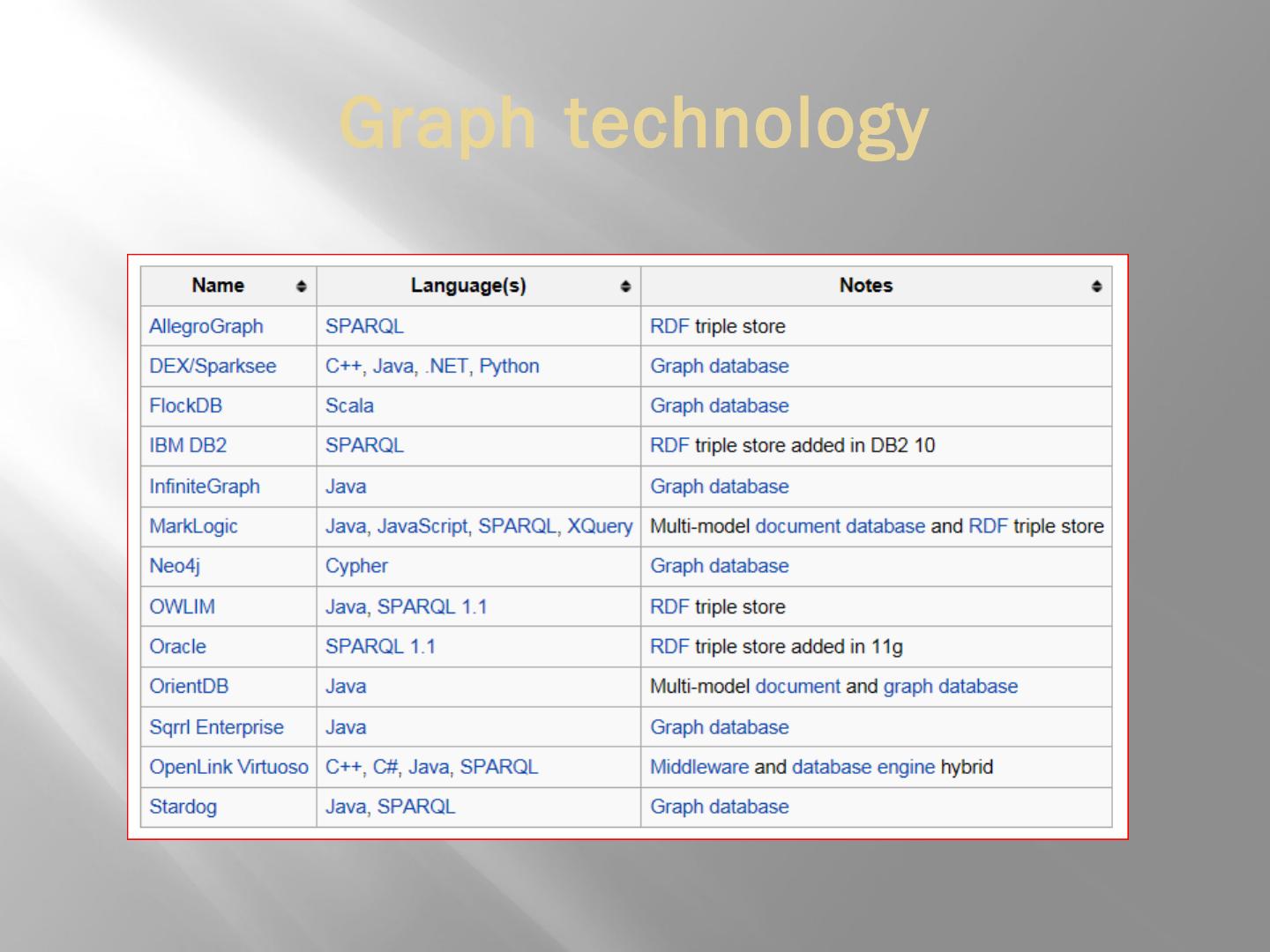Viewport: 1270px width, 952px height.
Task: Sort table by Language(s) column arrows
Action: [x=625, y=286]
